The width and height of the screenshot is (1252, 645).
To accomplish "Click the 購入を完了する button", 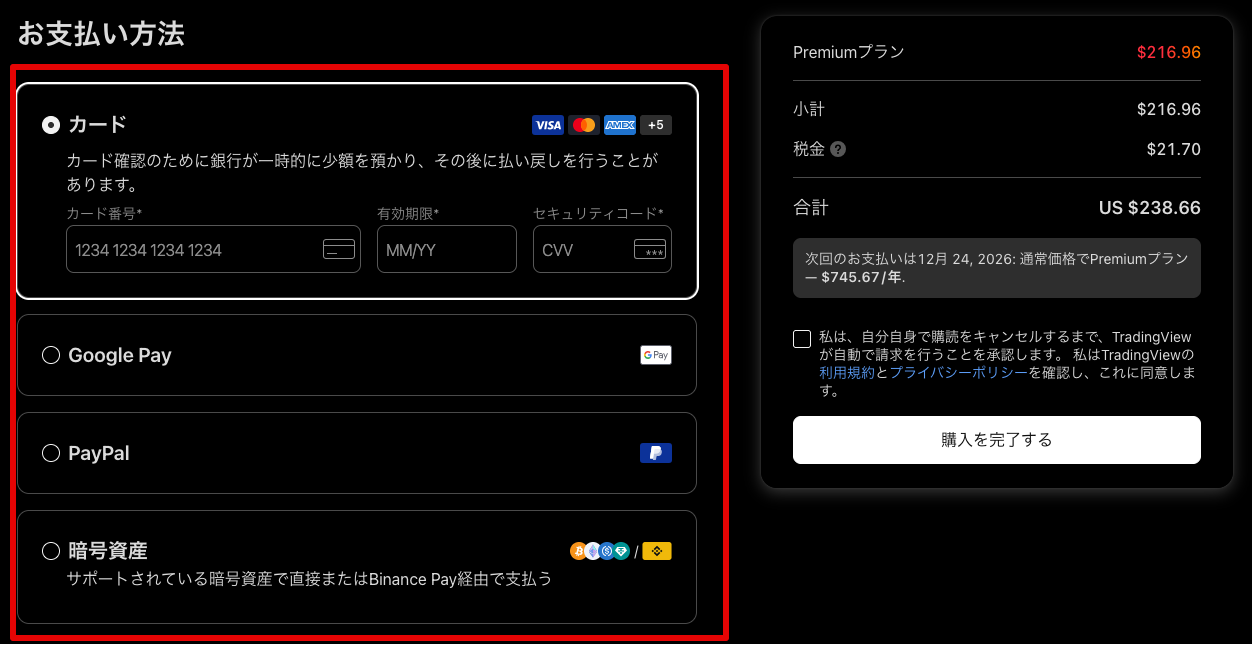I will pos(997,440).
